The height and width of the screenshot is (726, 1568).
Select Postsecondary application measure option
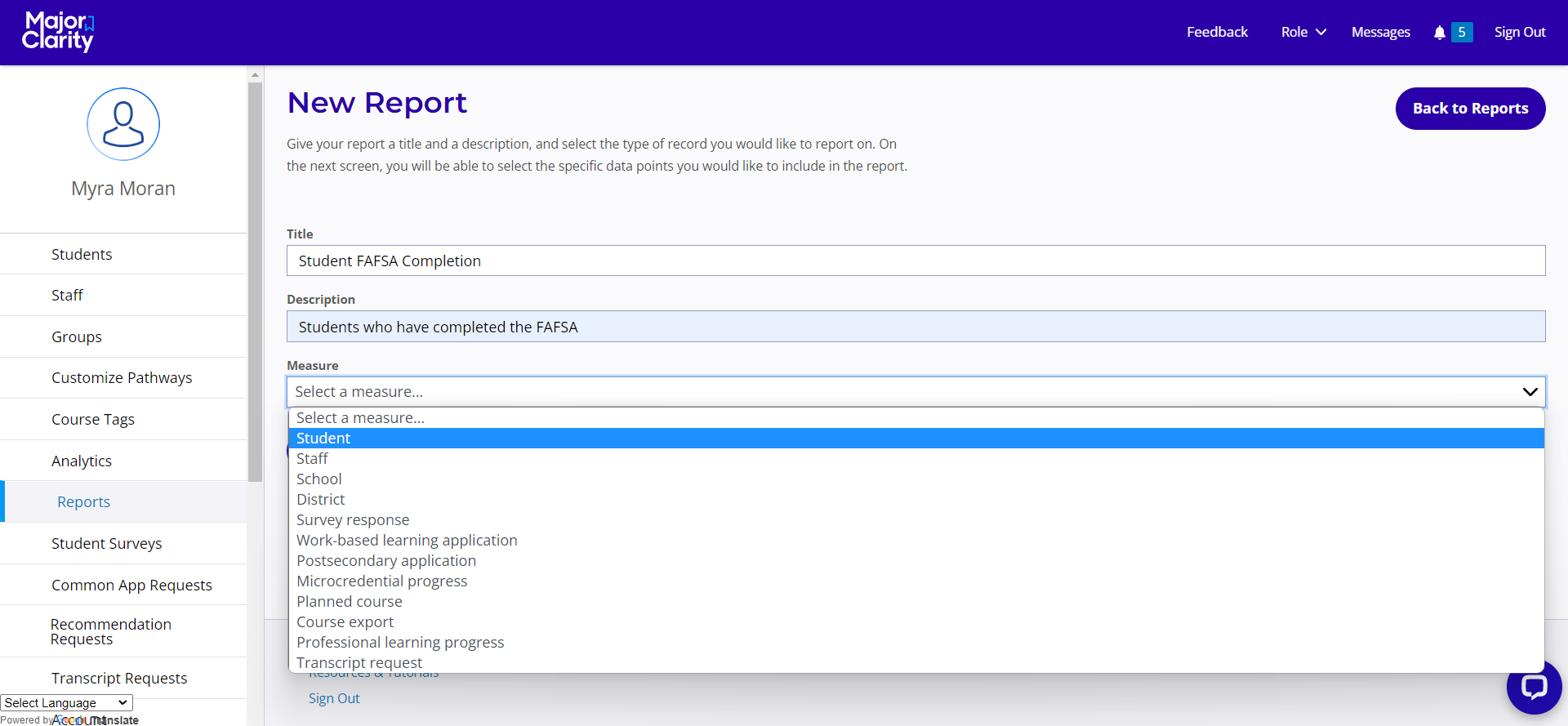pos(385,561)
